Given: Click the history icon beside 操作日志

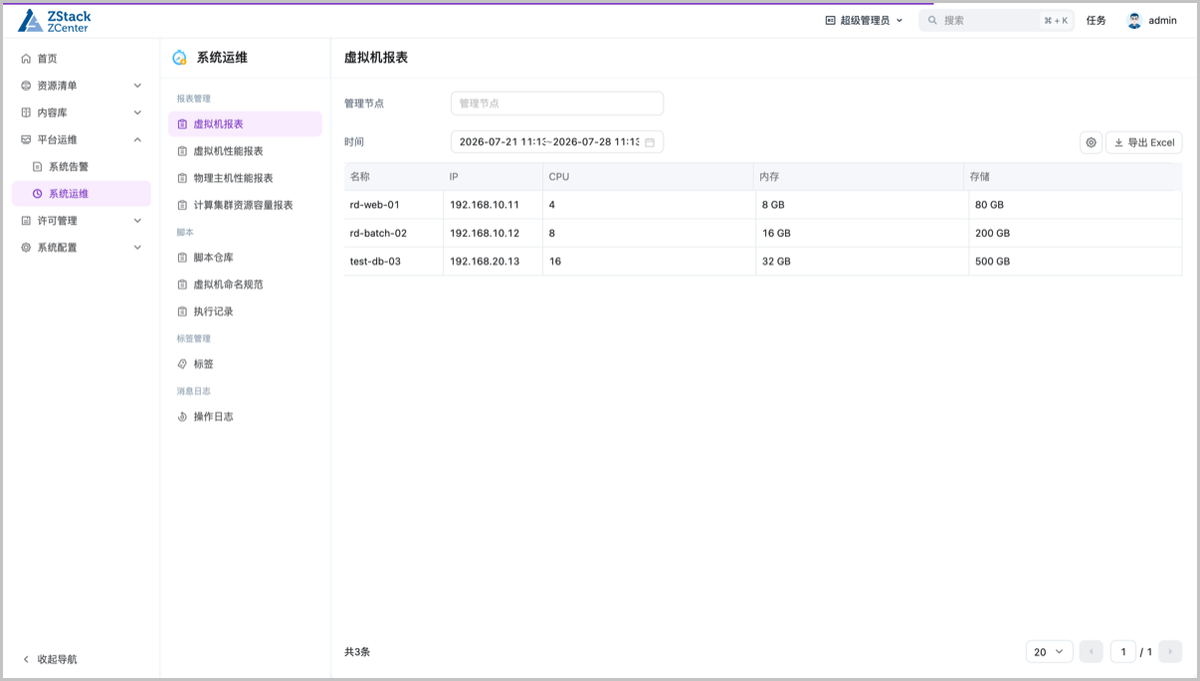Looking at the screenshot, I should 182,417.
